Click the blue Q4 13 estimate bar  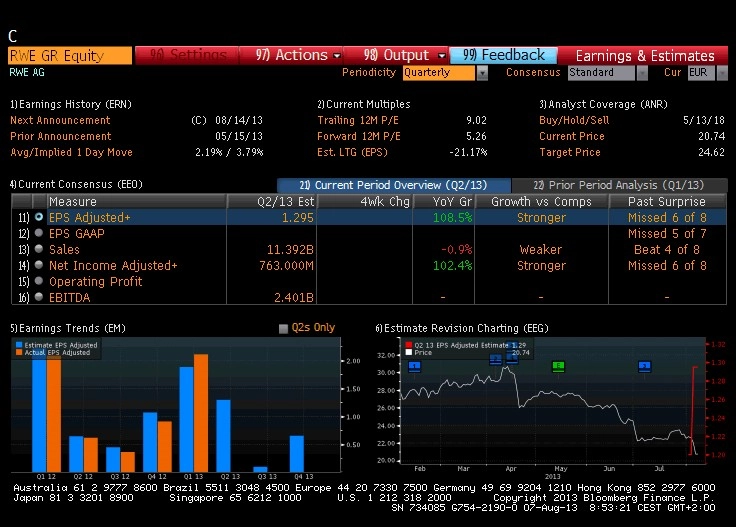pyautogui.click(x=297, y=454)
